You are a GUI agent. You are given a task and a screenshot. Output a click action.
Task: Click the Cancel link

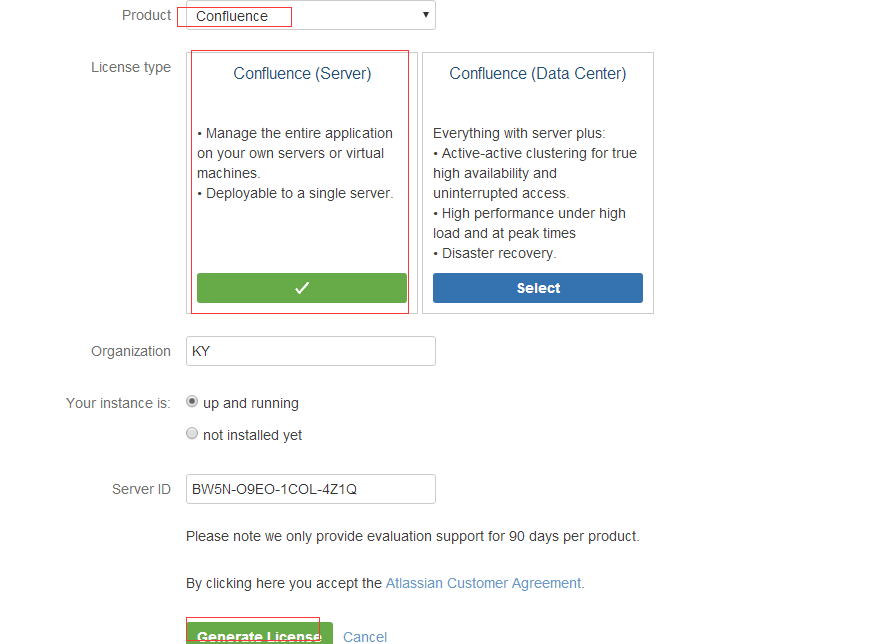tap(365, 636)
